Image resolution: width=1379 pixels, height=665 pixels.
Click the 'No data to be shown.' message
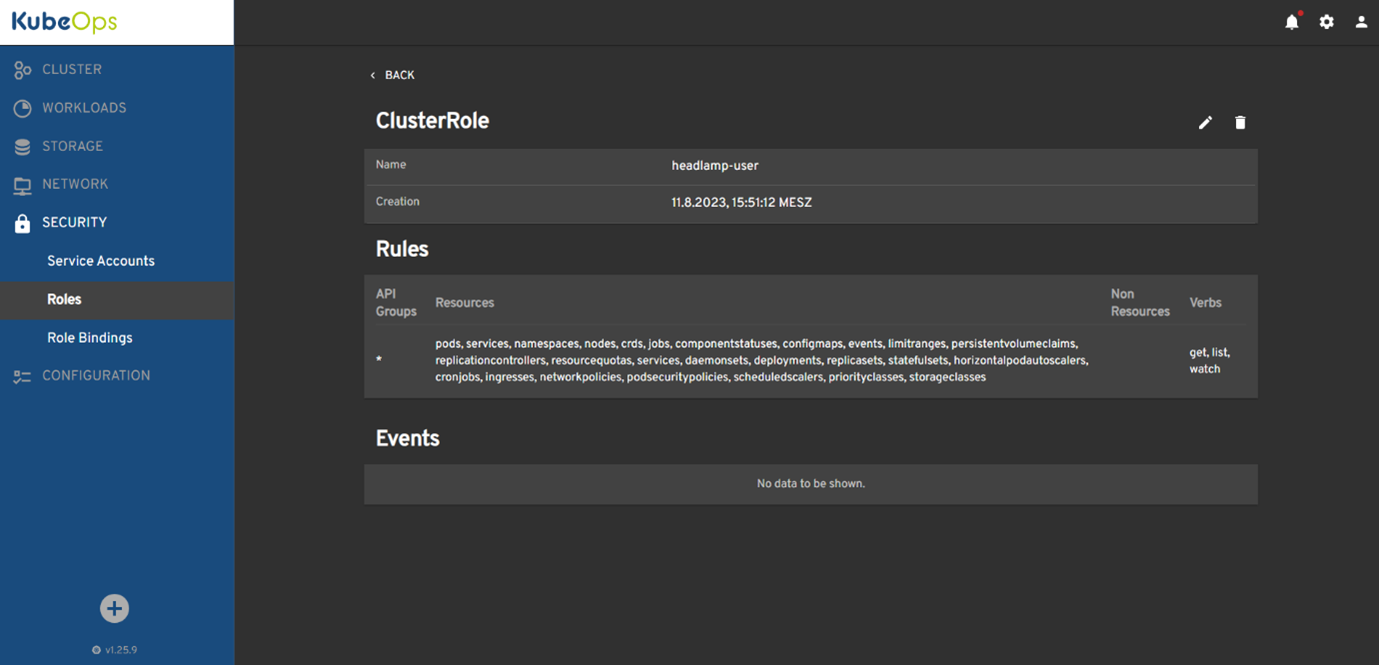[811, 483]
